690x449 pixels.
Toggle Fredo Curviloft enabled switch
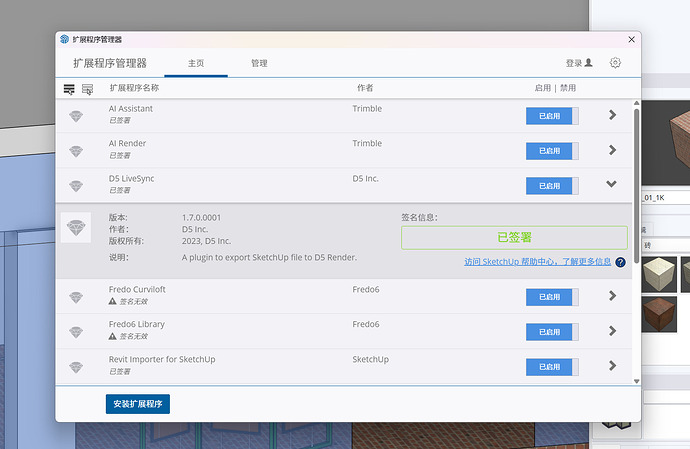pos(552,297)
